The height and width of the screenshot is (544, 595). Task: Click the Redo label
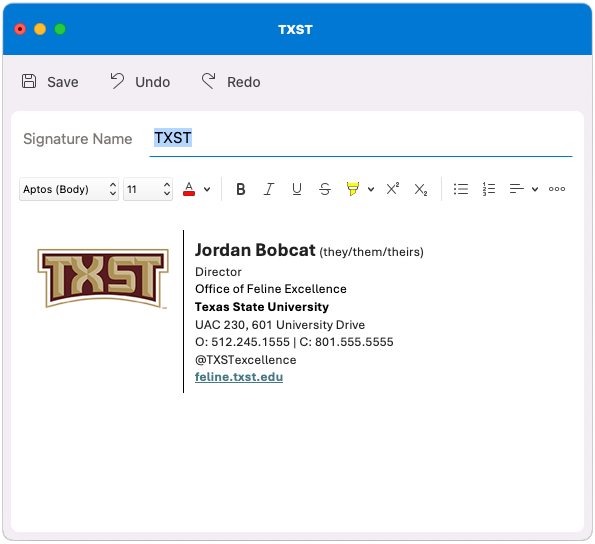(x=244, y=82)
